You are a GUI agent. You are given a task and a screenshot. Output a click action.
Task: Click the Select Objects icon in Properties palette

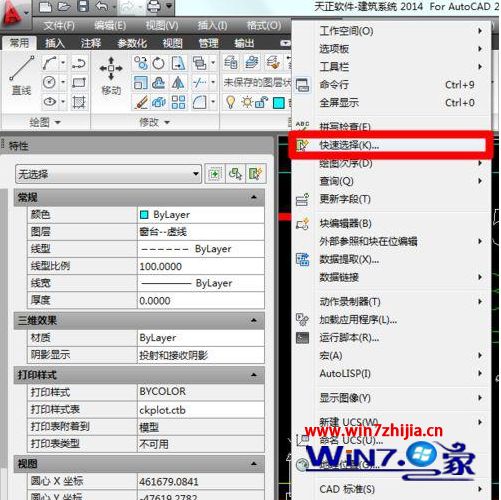point(235,174)
